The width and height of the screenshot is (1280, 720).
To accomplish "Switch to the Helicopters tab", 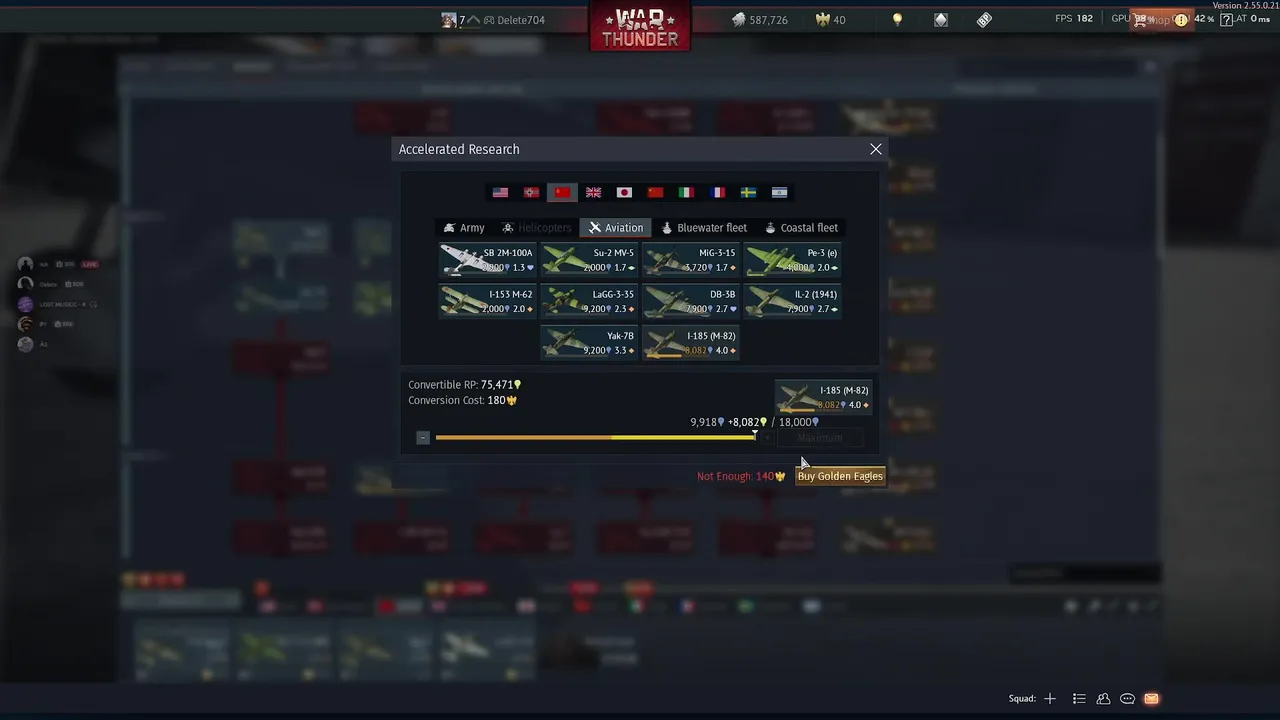I will (x=536, y=228).
